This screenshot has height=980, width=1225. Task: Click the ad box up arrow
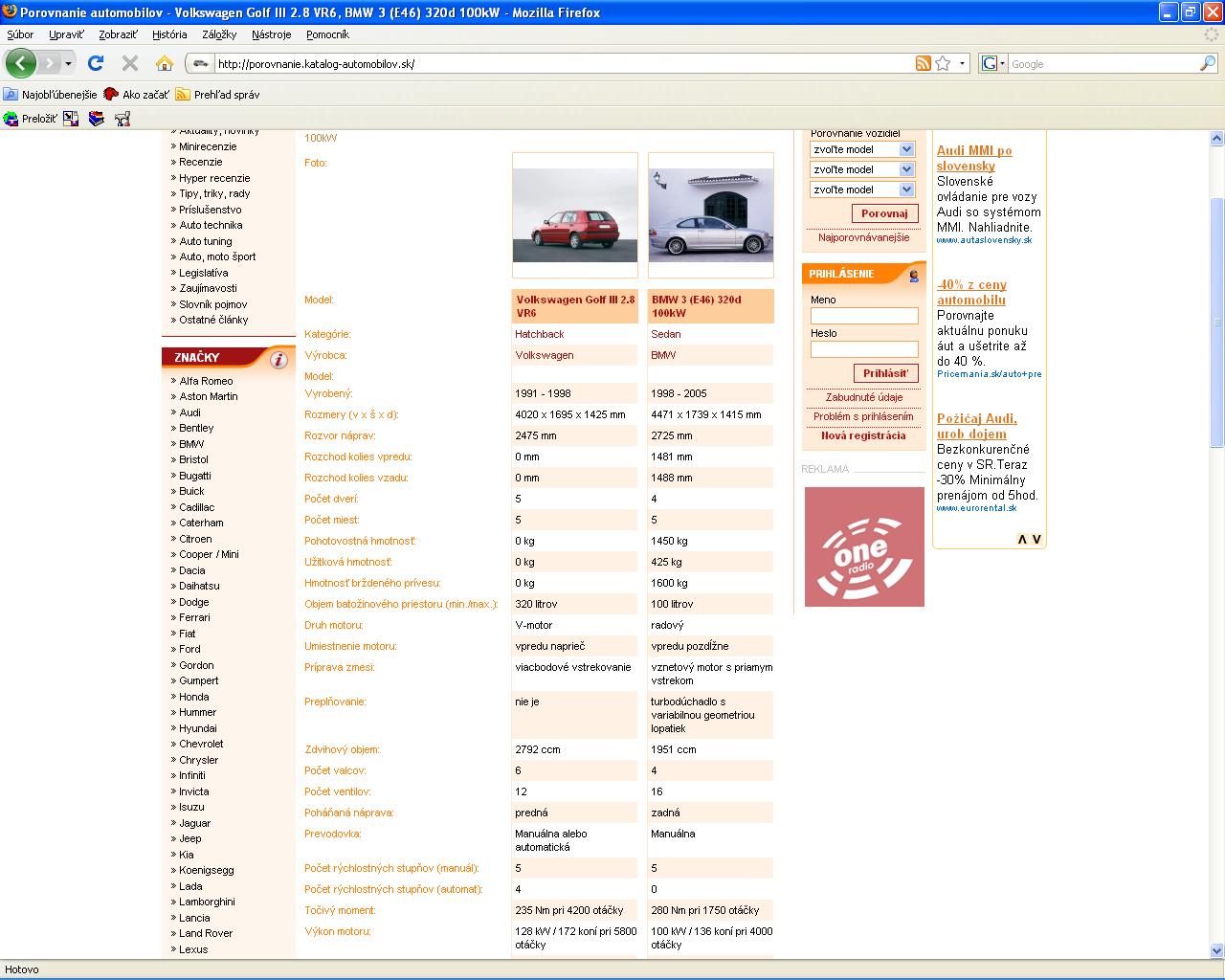1021,540
